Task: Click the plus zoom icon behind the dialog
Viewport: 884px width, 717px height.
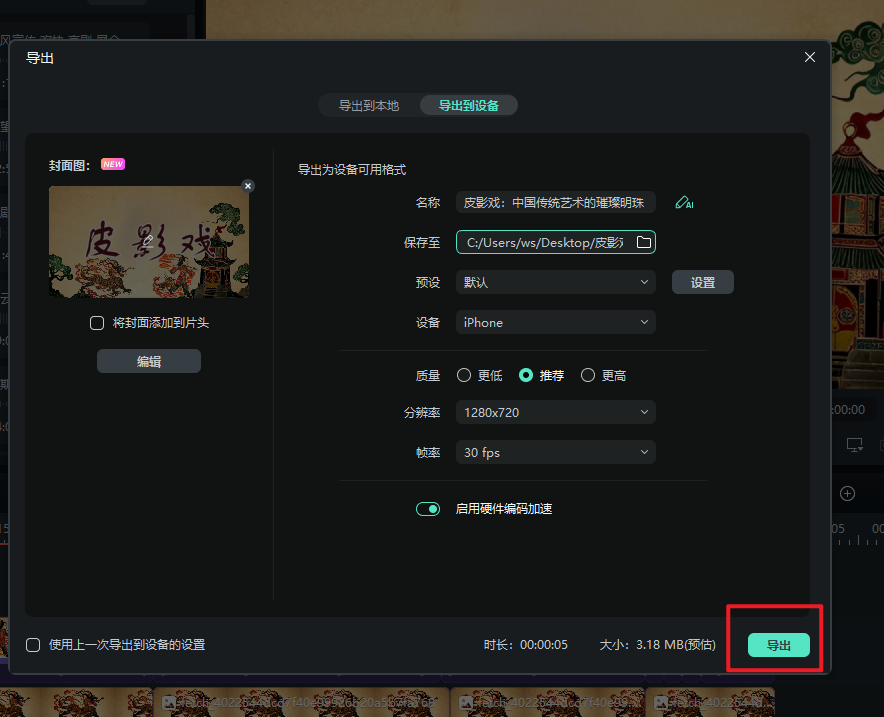Action: pyautogui.click(x=847, y=494)
